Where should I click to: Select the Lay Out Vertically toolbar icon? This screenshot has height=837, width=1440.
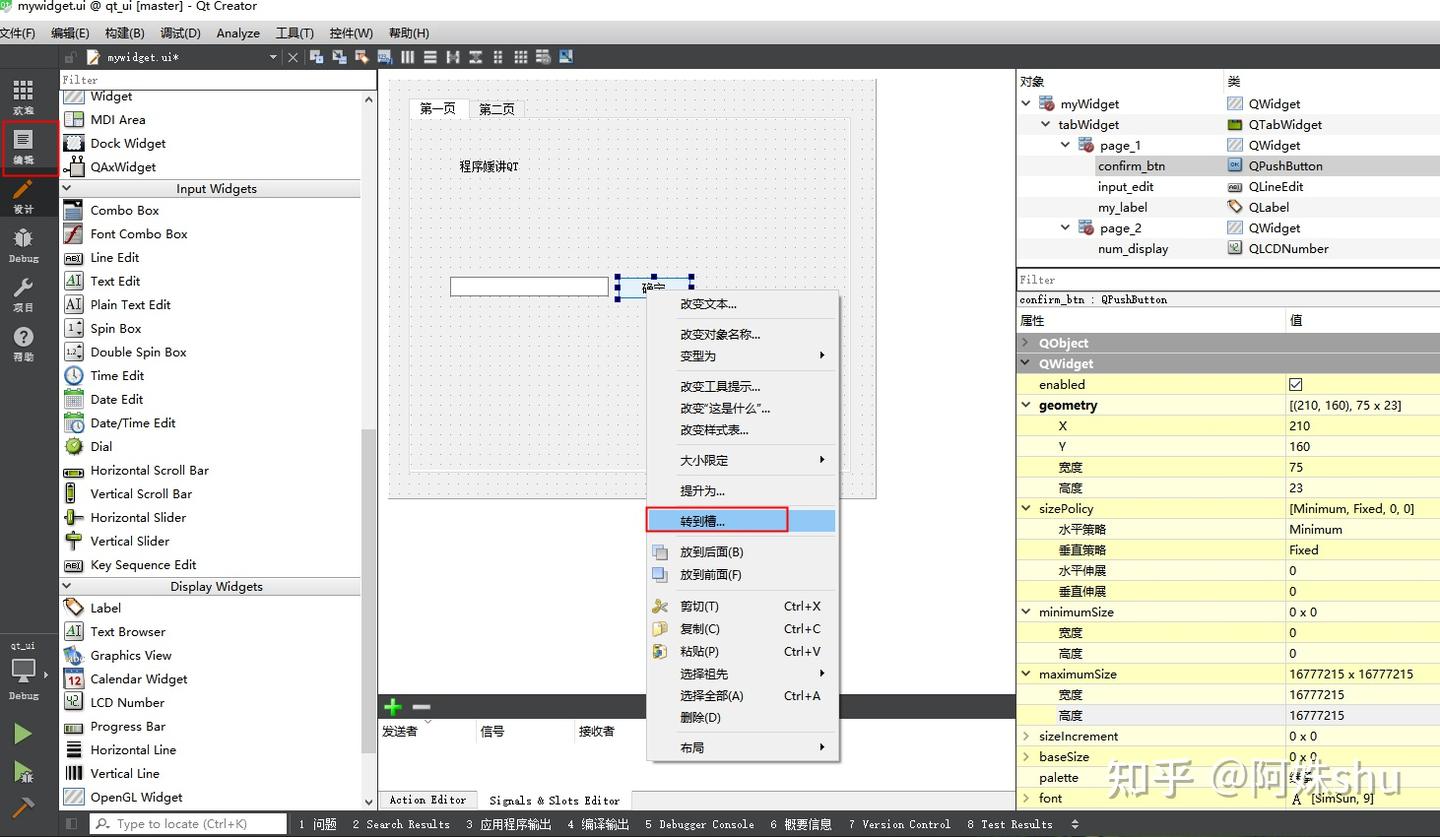coord(430,57)
